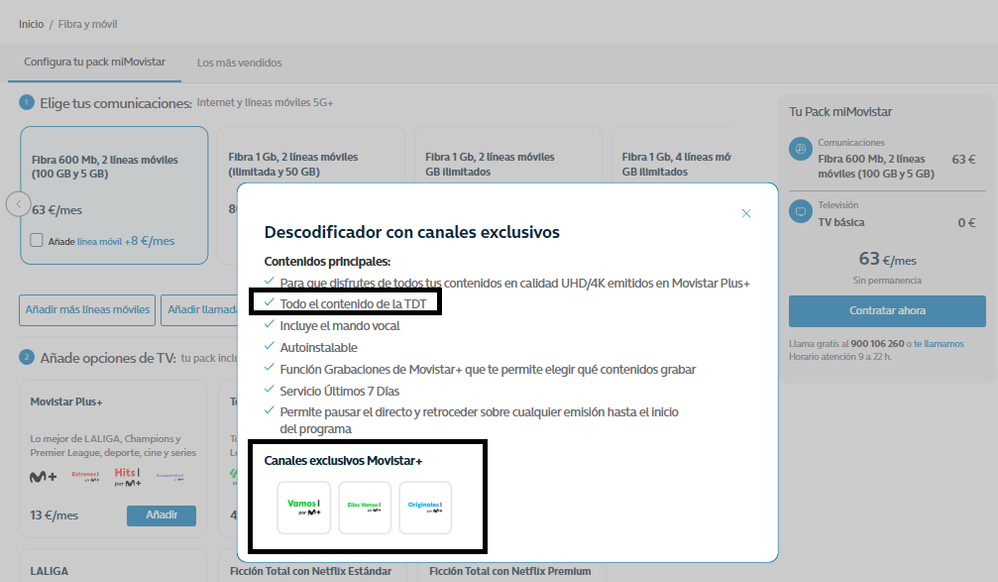Screen dimensions: 998x582
Task: Click the Estrenos por M+ channel logo
Action: click(85, 476)
